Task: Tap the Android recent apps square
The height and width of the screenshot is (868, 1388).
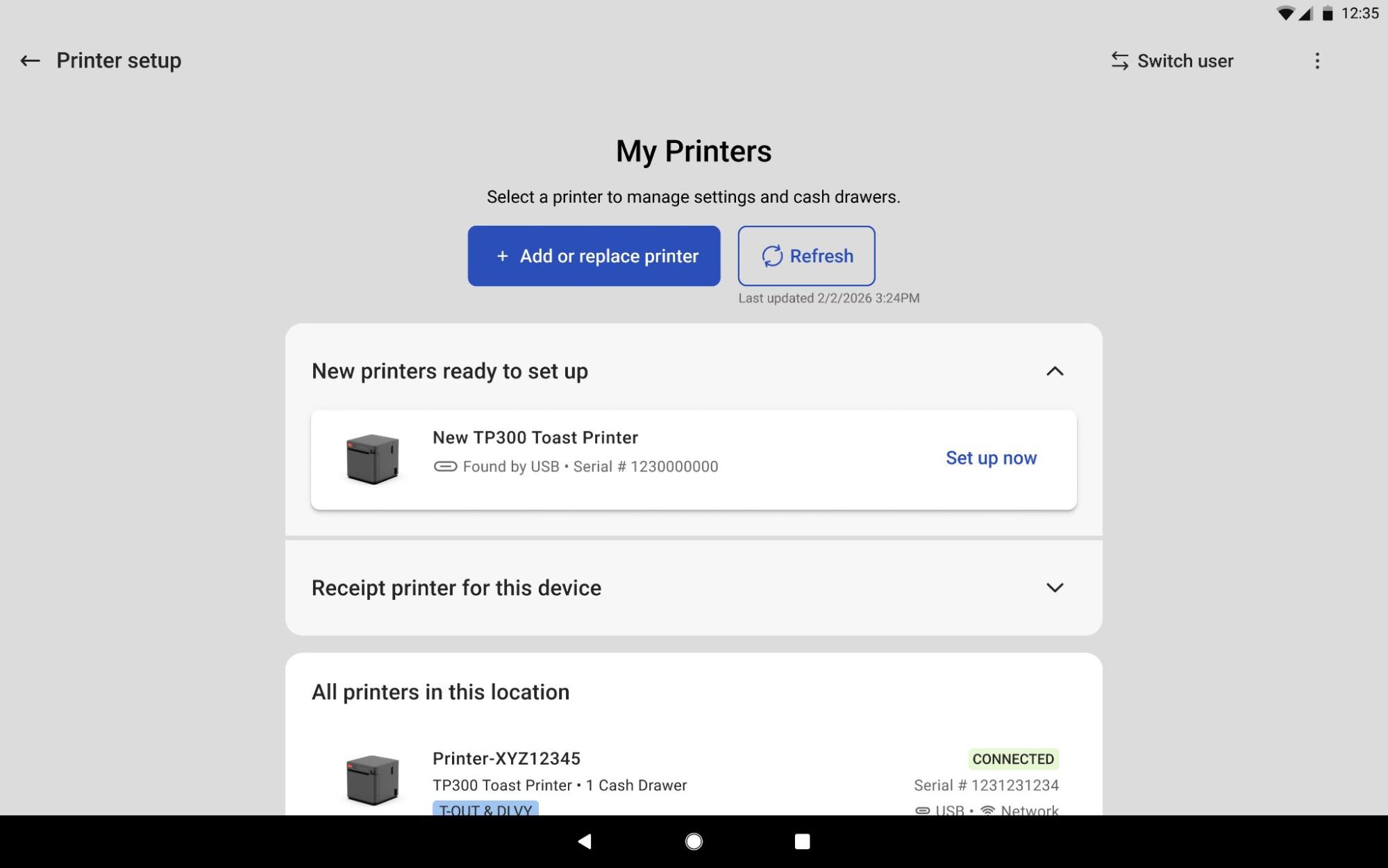Action: click(802, 842)
